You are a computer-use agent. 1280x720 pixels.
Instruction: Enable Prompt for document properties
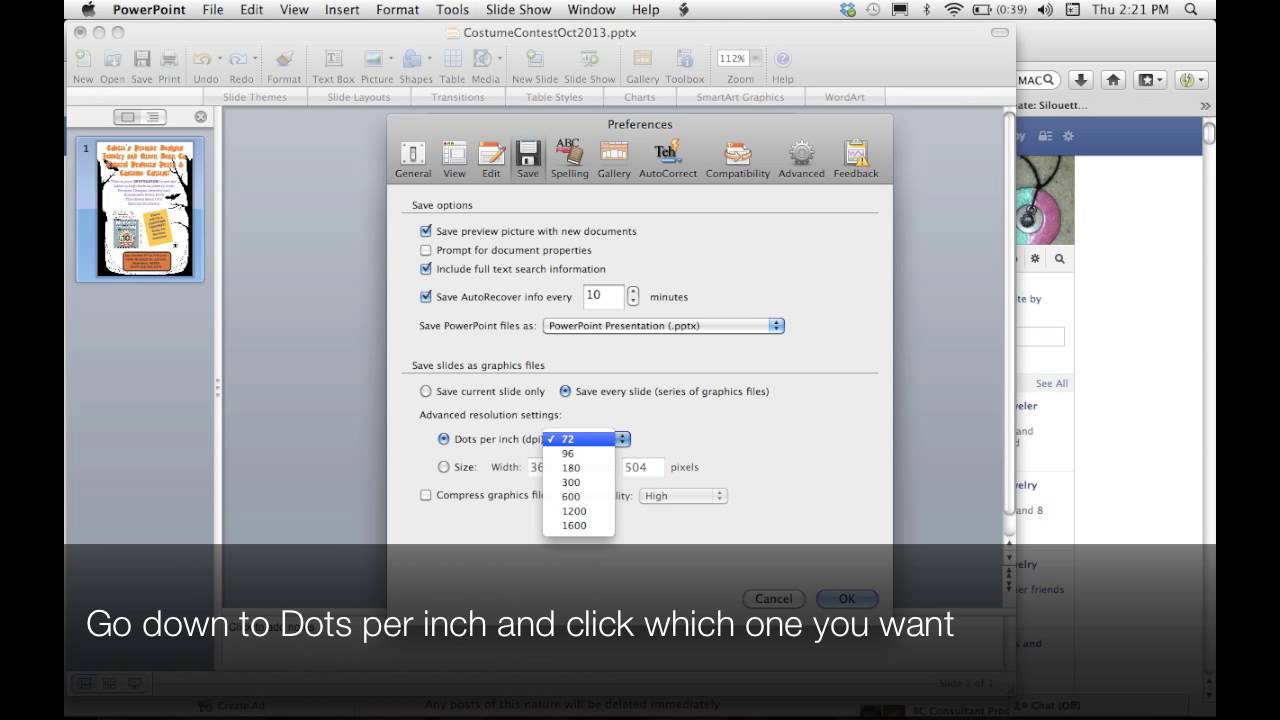coord(426,250)
